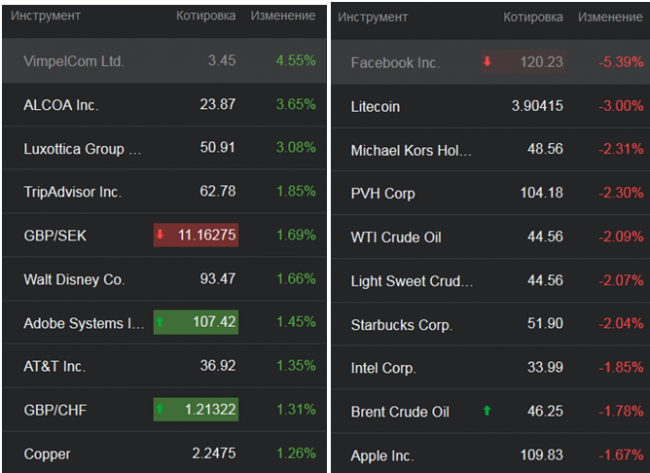The height and width of the screenshot is (473, 650).
Task: Select the Copper instrument row
Action: [47, 454]
